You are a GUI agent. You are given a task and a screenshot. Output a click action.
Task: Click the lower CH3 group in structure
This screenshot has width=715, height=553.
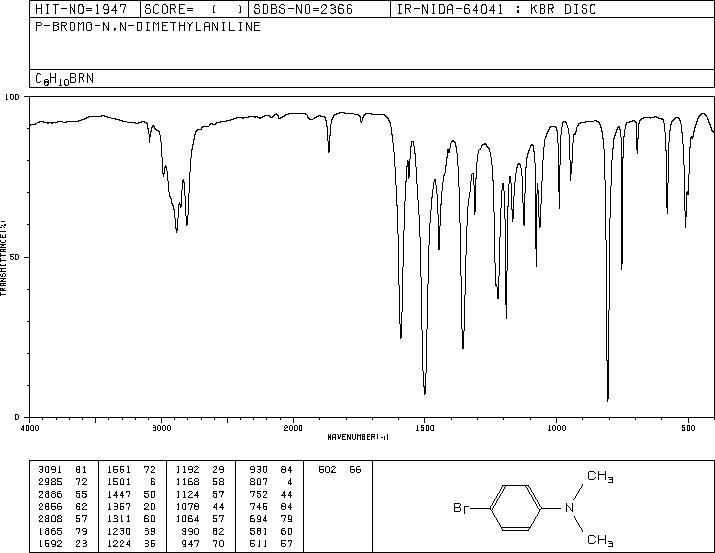tap(600, 540)
